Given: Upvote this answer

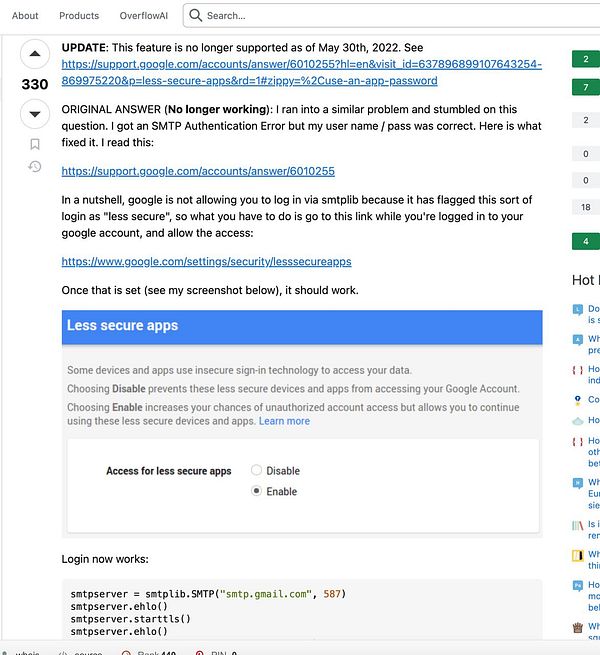Looking at the screenshot, I should pos(34,54).
